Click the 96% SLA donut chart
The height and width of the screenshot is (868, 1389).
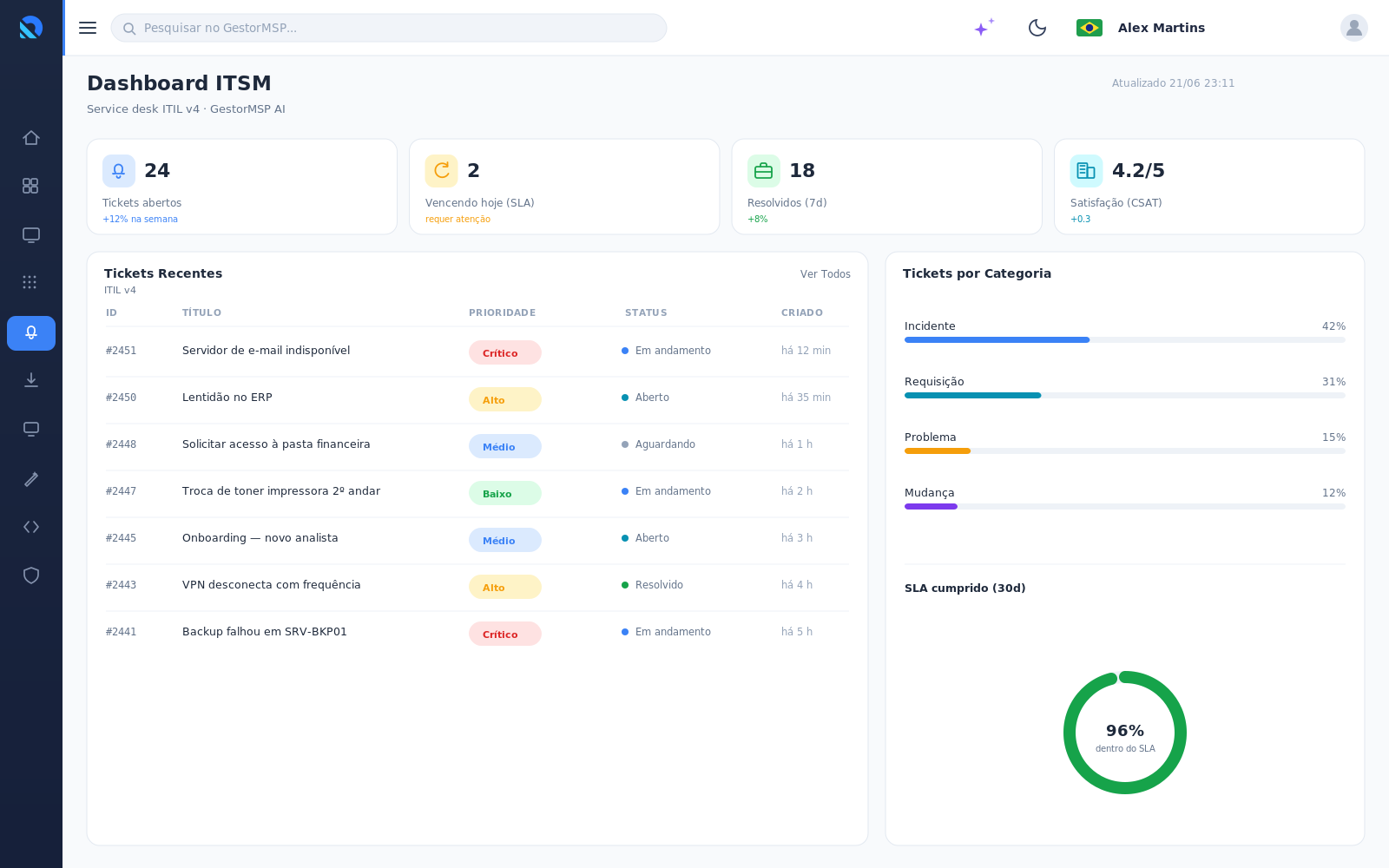1125,733
